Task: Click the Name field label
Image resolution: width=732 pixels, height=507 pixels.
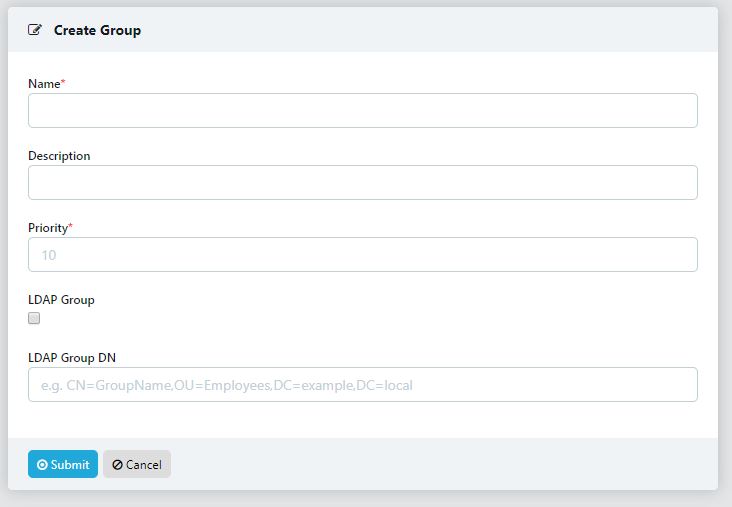Action: [x=44, y=84]
